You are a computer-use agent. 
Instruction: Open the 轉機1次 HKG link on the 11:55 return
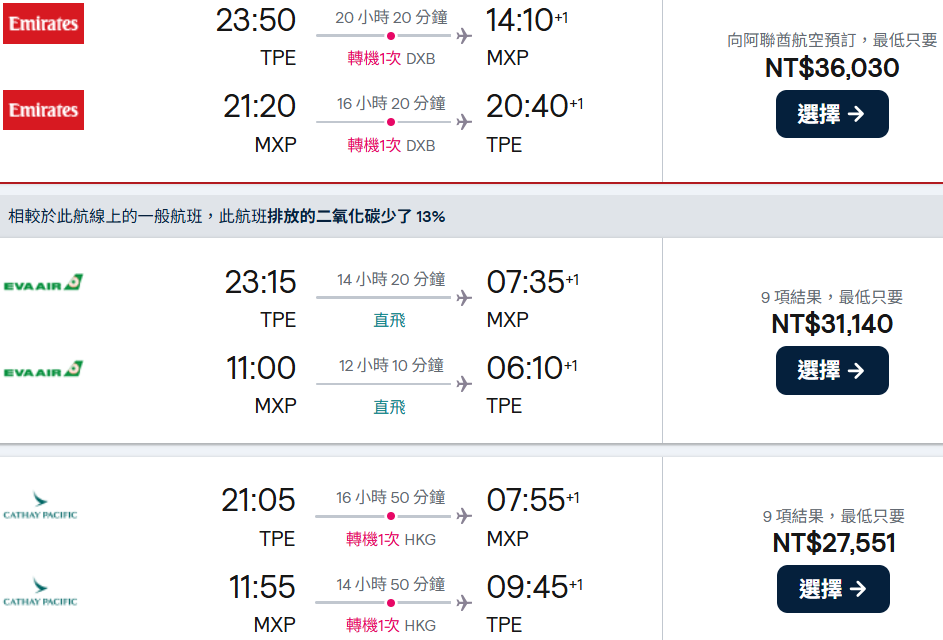391,625
